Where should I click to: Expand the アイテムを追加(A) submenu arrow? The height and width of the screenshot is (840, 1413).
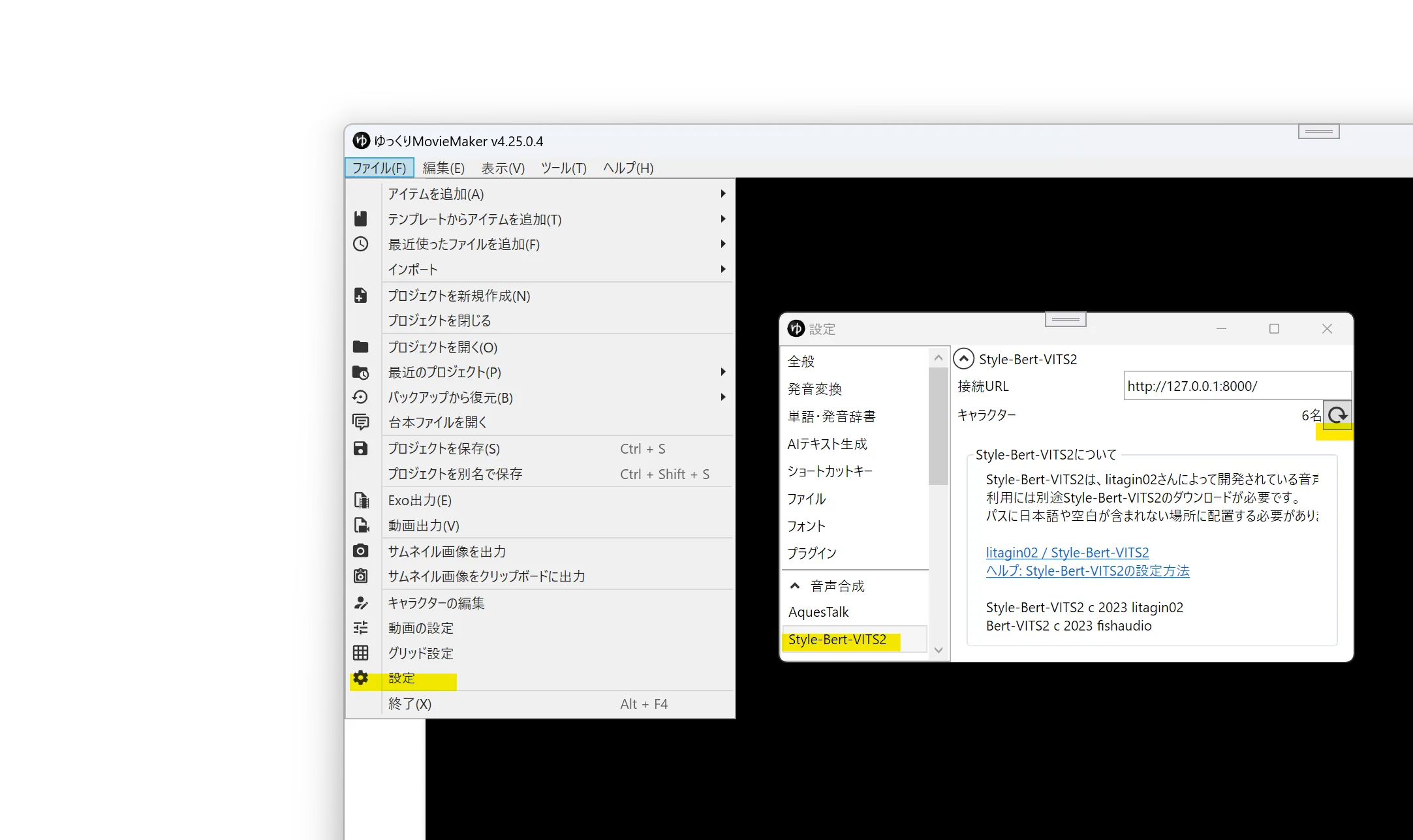click(x=722, y=194)
